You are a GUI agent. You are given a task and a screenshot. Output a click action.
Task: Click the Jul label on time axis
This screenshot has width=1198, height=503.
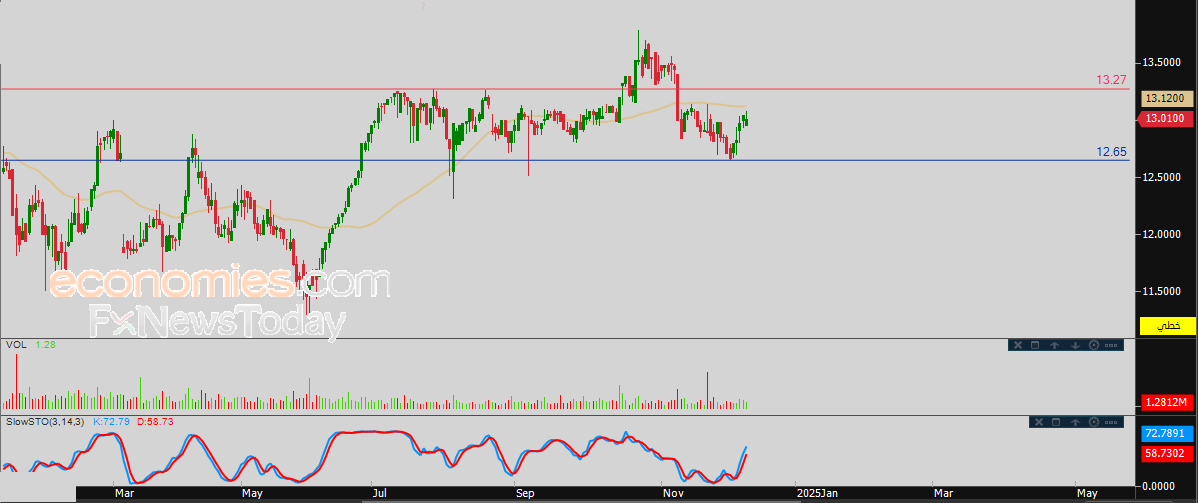point(379,495)
